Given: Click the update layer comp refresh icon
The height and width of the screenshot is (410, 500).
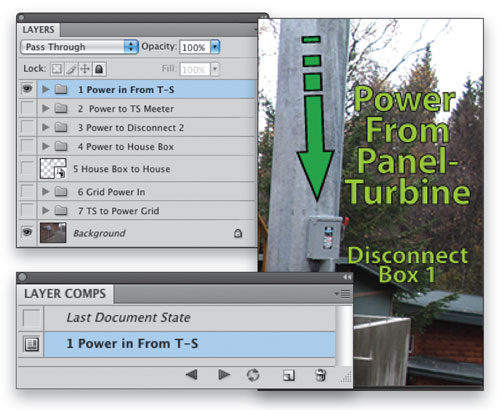Looking at the screenshot, I should (x=253, y=375).
